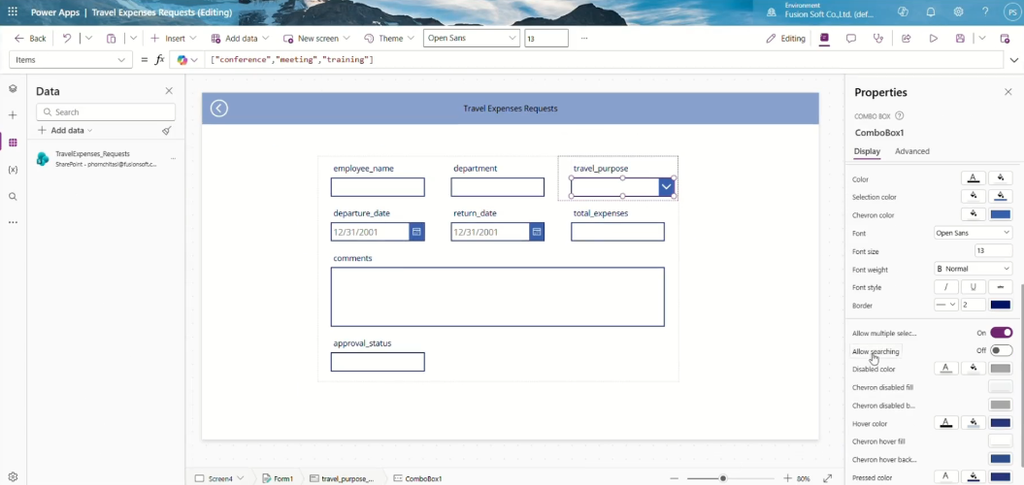Toggle italic font style

pyautogui.click(x=946, y=287)
